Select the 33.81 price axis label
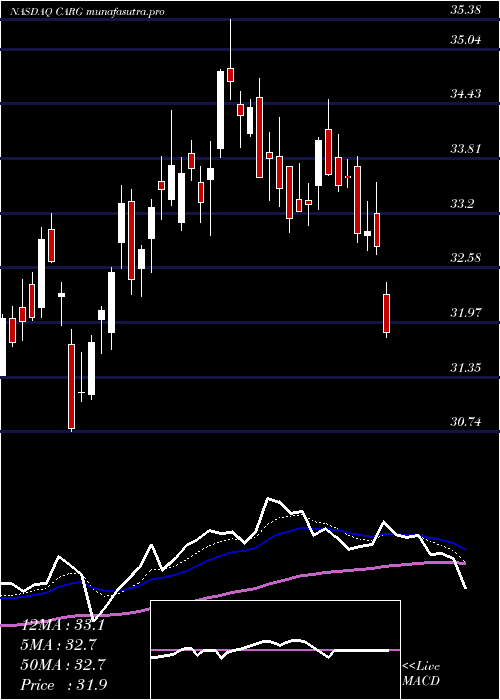Screen dimensions: 500x700 pyautogui.click(x=465, y=149)
